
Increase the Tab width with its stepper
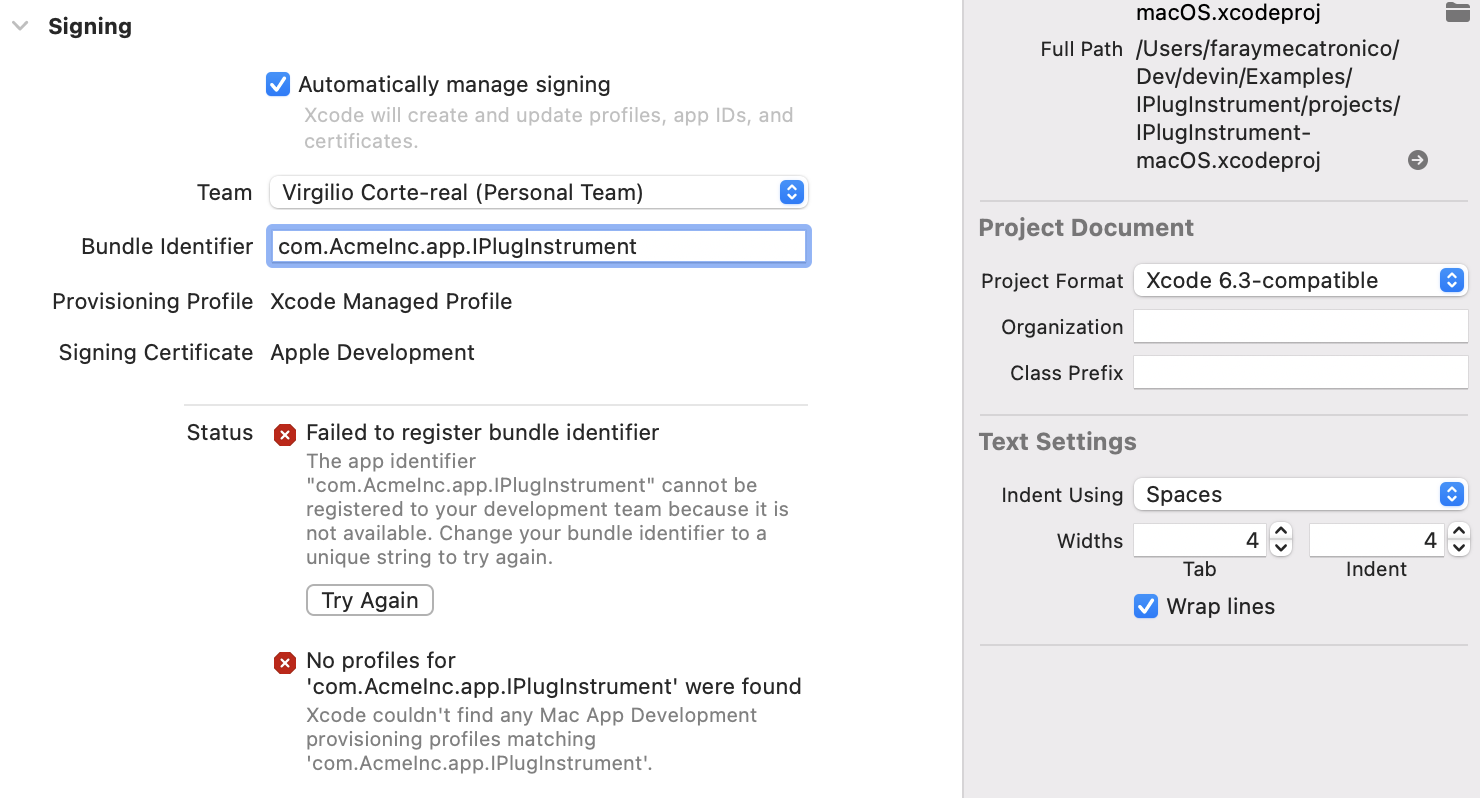tap(1280, 533)
